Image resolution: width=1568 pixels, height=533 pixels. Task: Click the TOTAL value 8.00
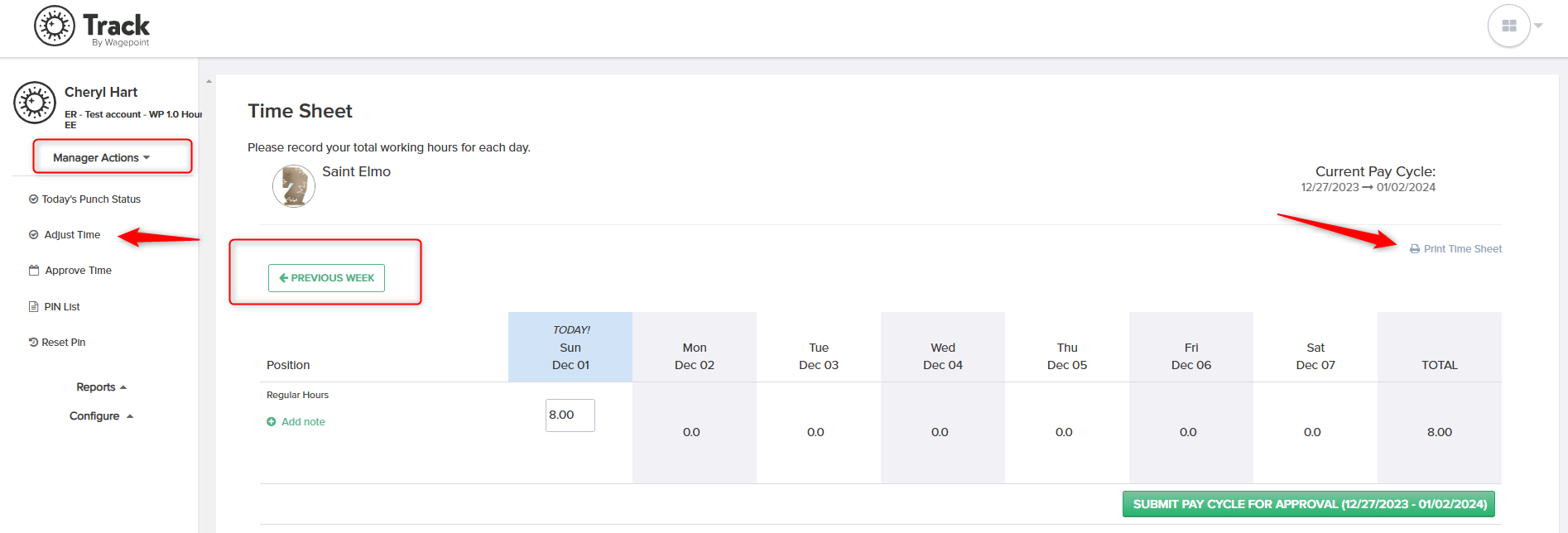click(1440, 432)
